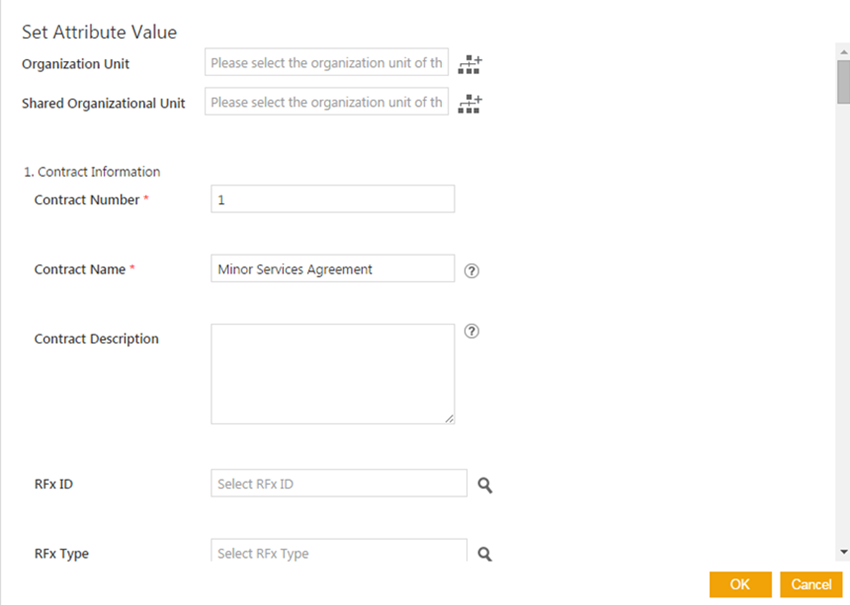The image size is (850, 605).
Task: Select the RFx Type lookup field
Action: 338,552
